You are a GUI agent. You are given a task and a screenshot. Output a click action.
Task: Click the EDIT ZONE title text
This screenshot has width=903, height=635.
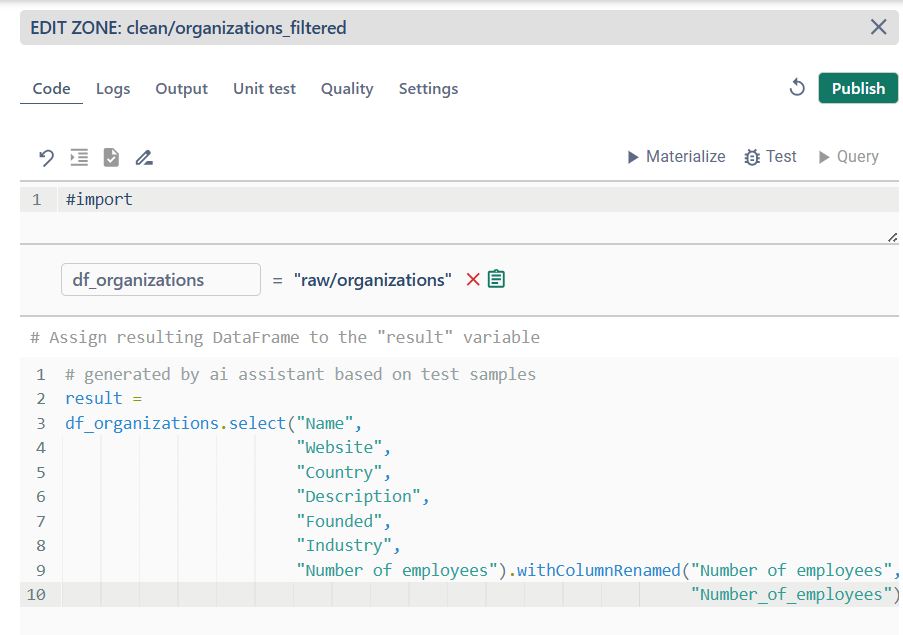(188, 28)
